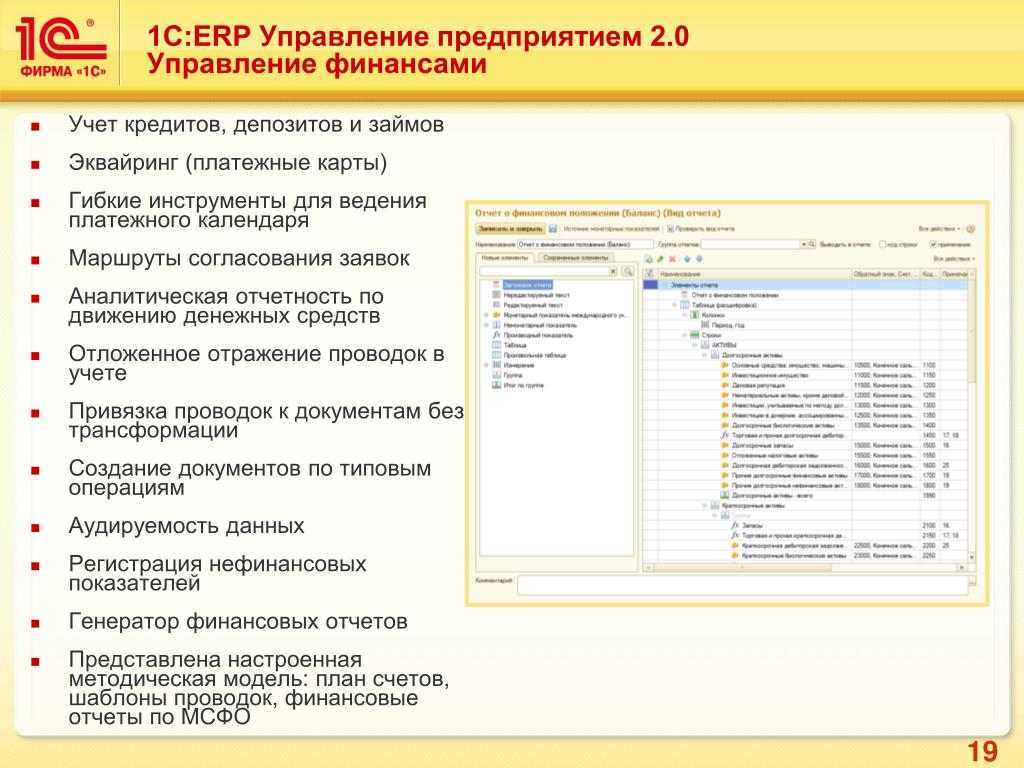Screen dimensions: 1024x768
Task: Collapse the 'Колонки' node
Action: tap(685, 315)
